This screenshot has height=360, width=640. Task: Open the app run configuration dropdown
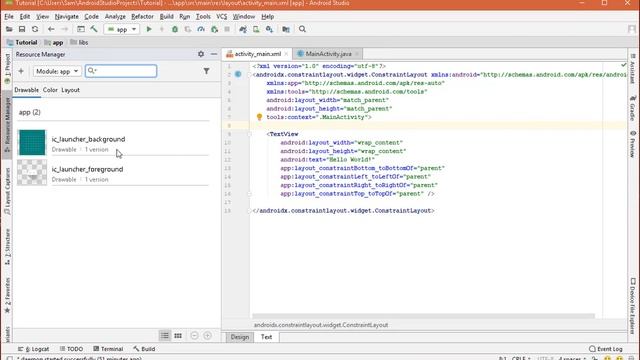coord(122,29)
